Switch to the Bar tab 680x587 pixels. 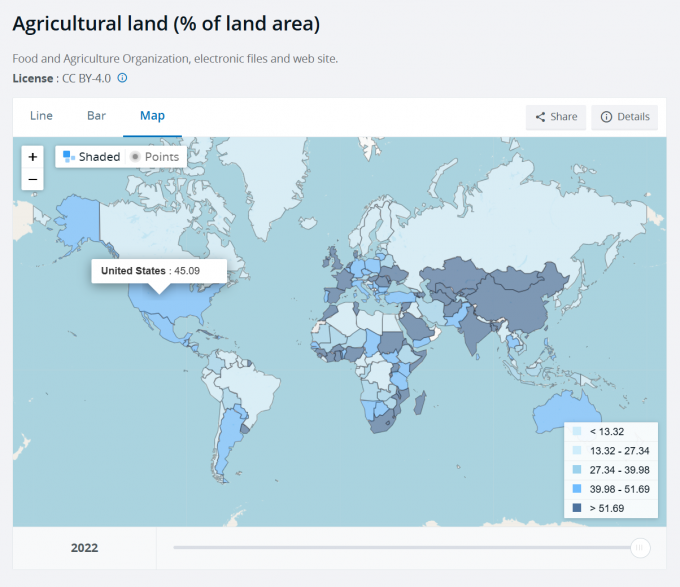pyautogui.click(x=96, y=116)
